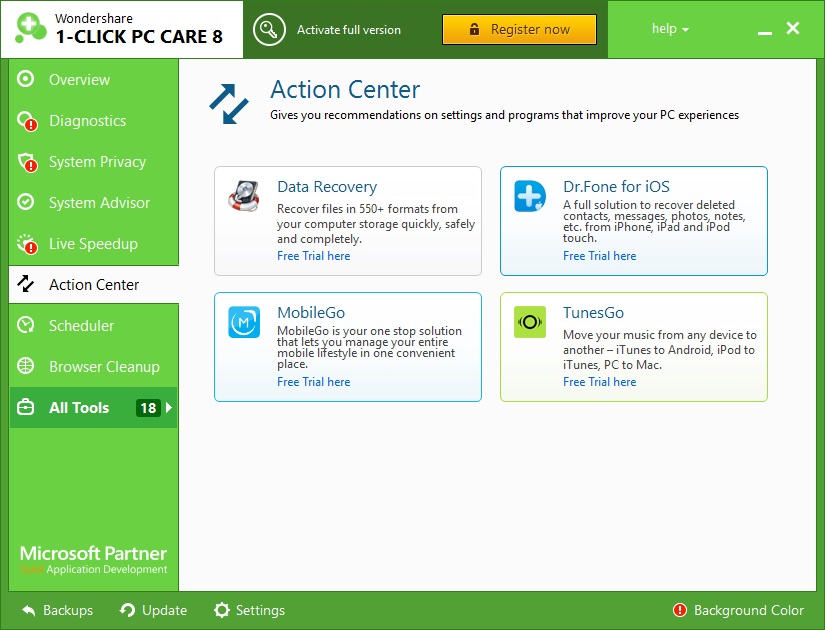Click the '1-CLICK PC CARE 8' title text
This screenshot has height=630, width=825.
[139, 37]
